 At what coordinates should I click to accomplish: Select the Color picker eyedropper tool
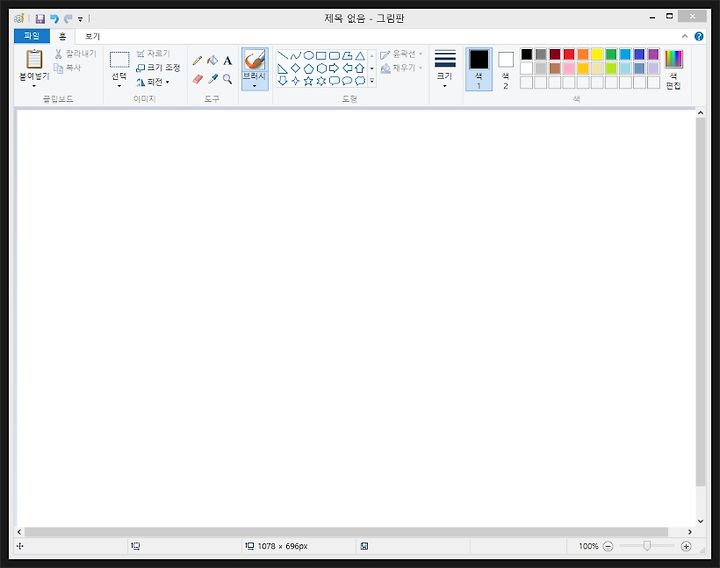pos(213,79)
